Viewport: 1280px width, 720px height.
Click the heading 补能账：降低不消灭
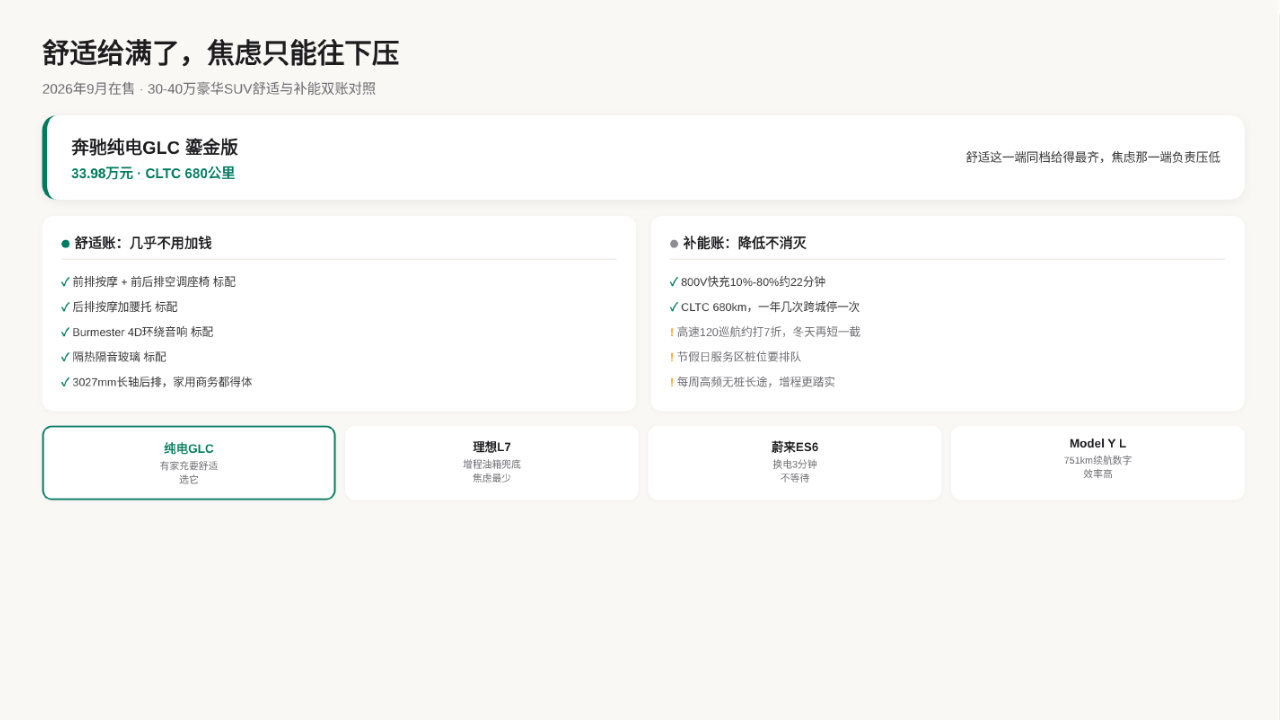[744, 243]
